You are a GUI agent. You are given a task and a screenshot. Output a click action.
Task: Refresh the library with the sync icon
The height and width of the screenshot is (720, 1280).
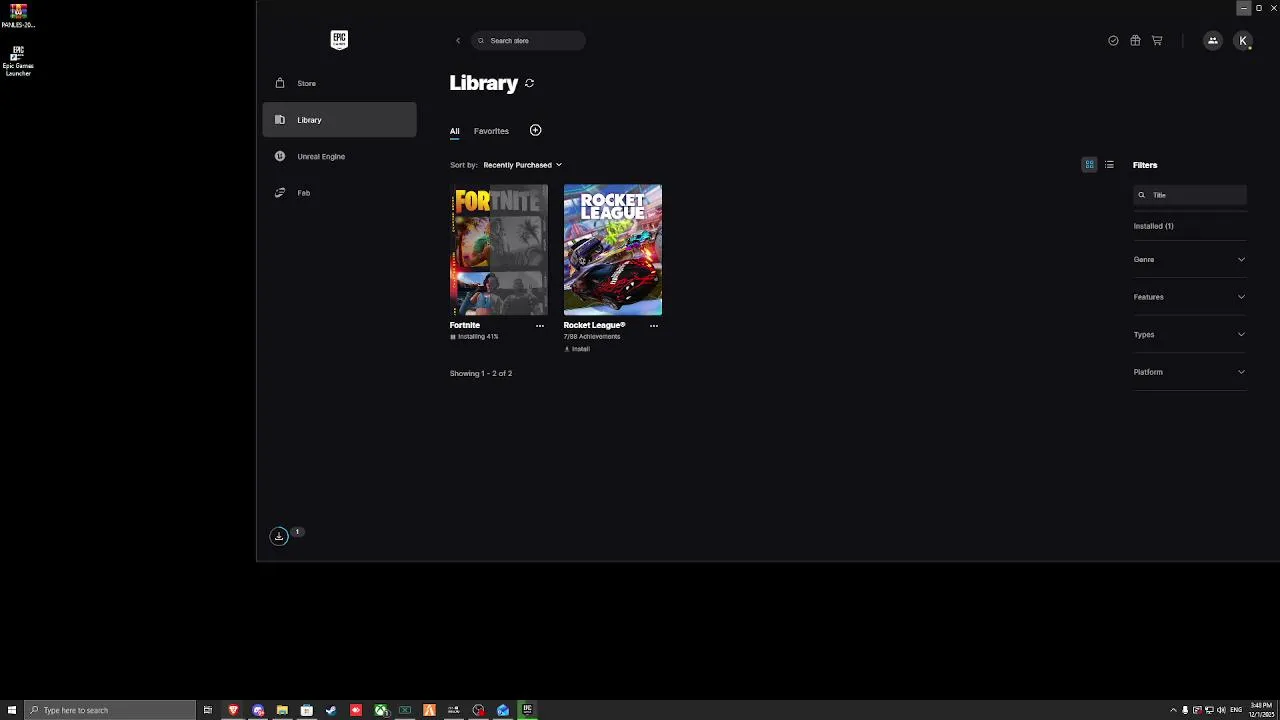529,83
